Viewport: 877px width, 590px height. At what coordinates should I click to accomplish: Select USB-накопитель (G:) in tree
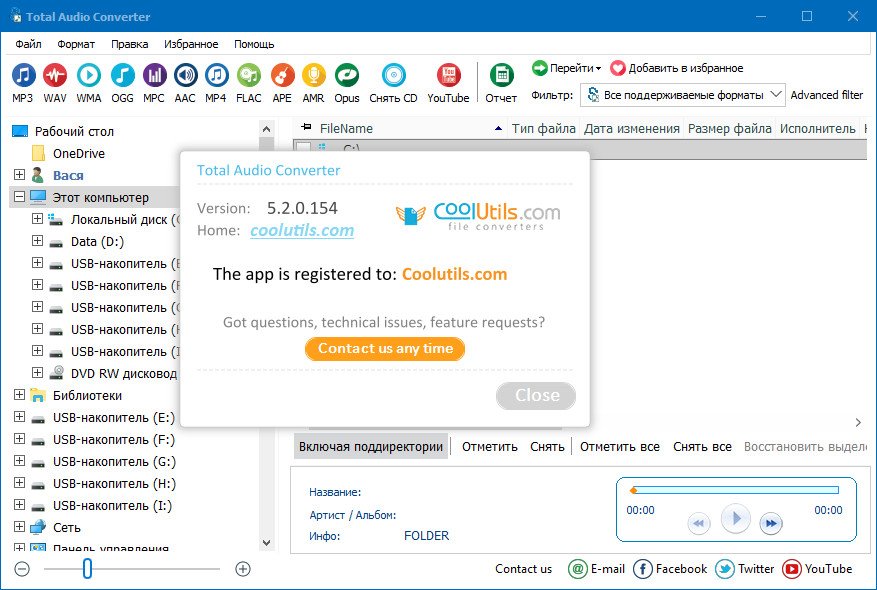tap(115, 462)
